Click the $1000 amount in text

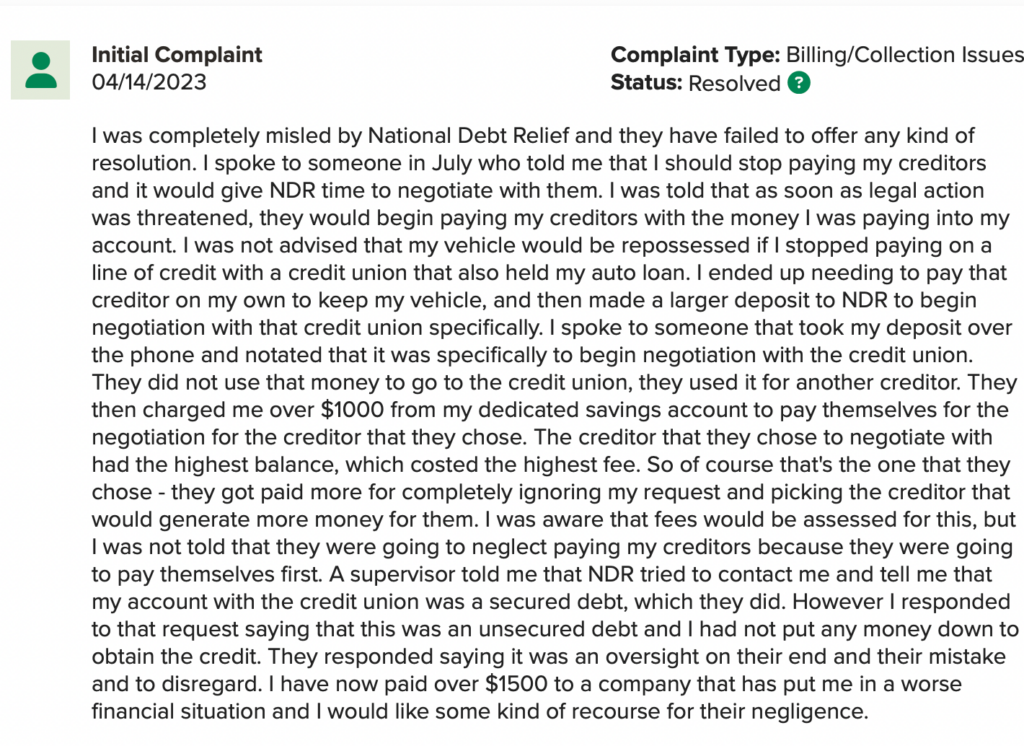[352, 410]
